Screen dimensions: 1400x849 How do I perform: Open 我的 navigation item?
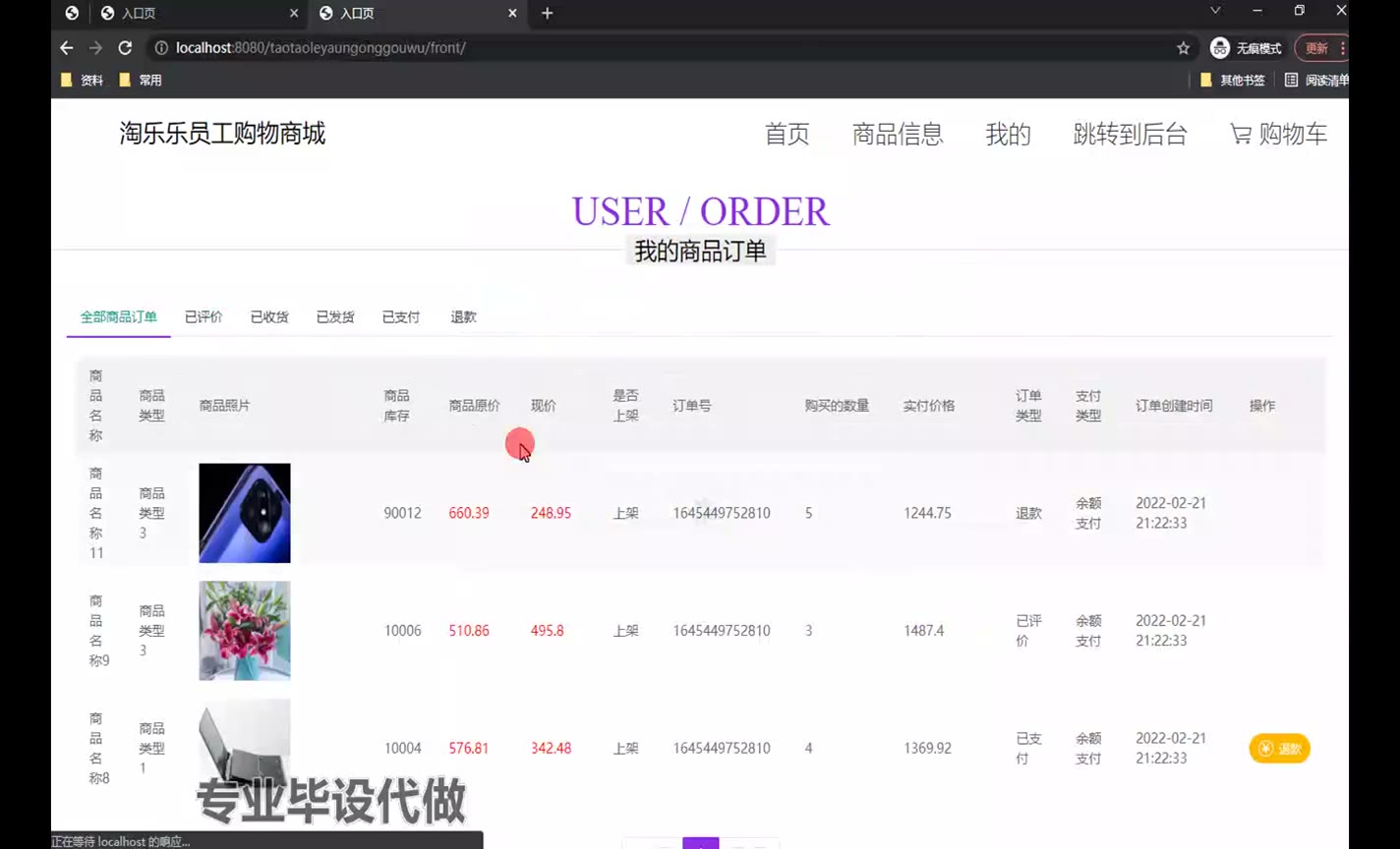[x=1009, y=135]
